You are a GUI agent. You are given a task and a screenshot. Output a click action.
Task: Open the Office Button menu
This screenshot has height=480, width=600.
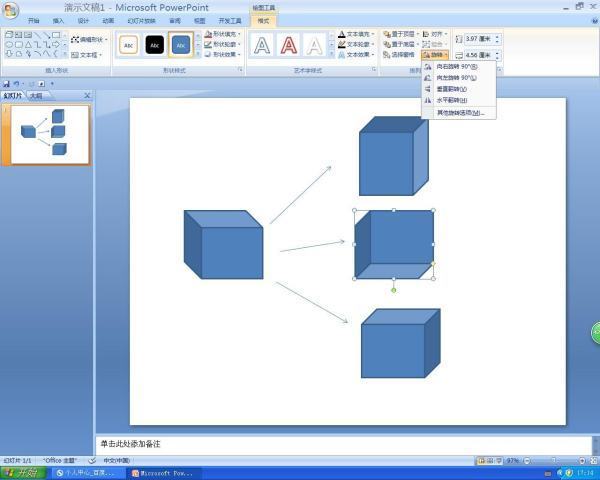[x=10, y=10]
